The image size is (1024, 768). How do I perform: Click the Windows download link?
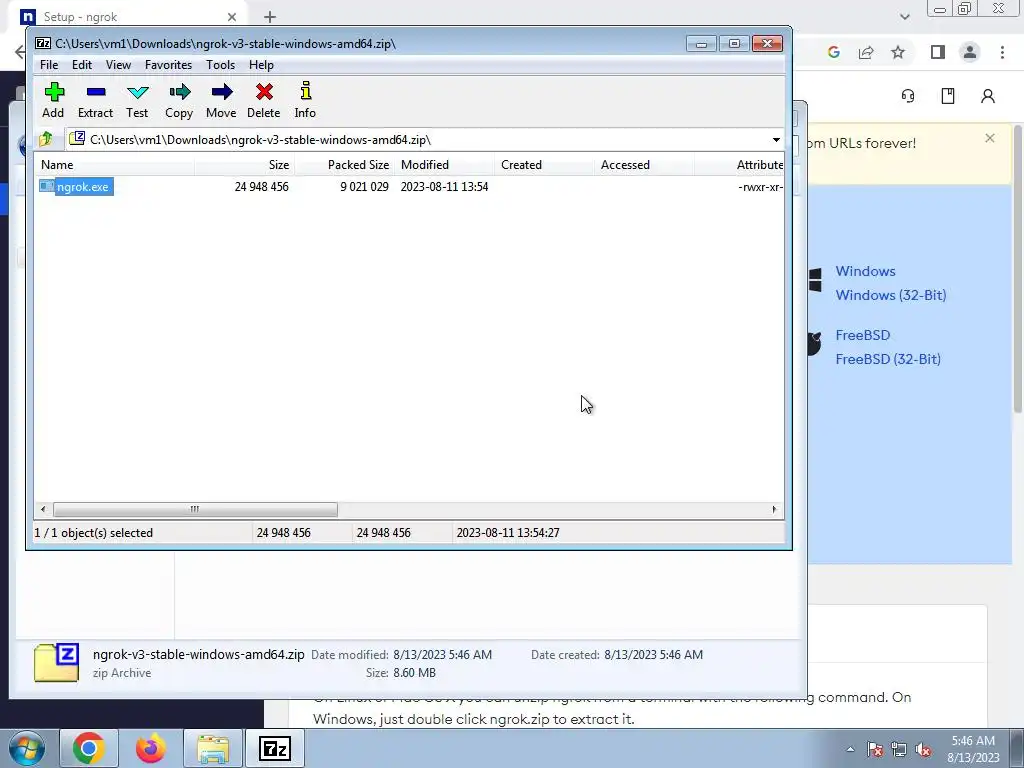point(865,271)
